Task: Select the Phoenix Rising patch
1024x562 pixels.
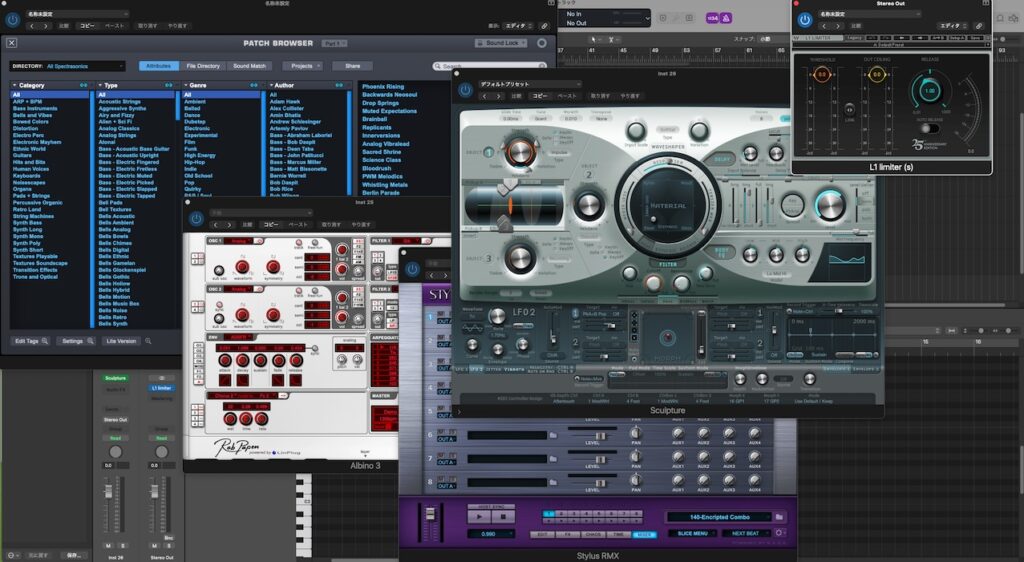Action: tap(383, 87)
